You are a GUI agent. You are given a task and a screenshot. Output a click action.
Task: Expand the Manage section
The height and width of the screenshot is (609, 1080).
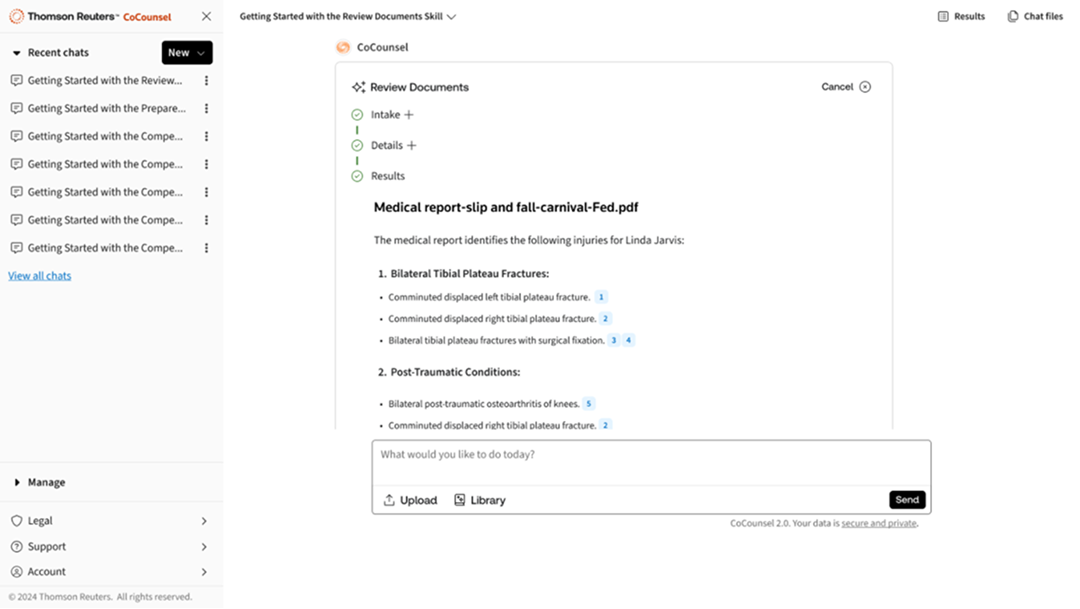[x=17, y=483]
